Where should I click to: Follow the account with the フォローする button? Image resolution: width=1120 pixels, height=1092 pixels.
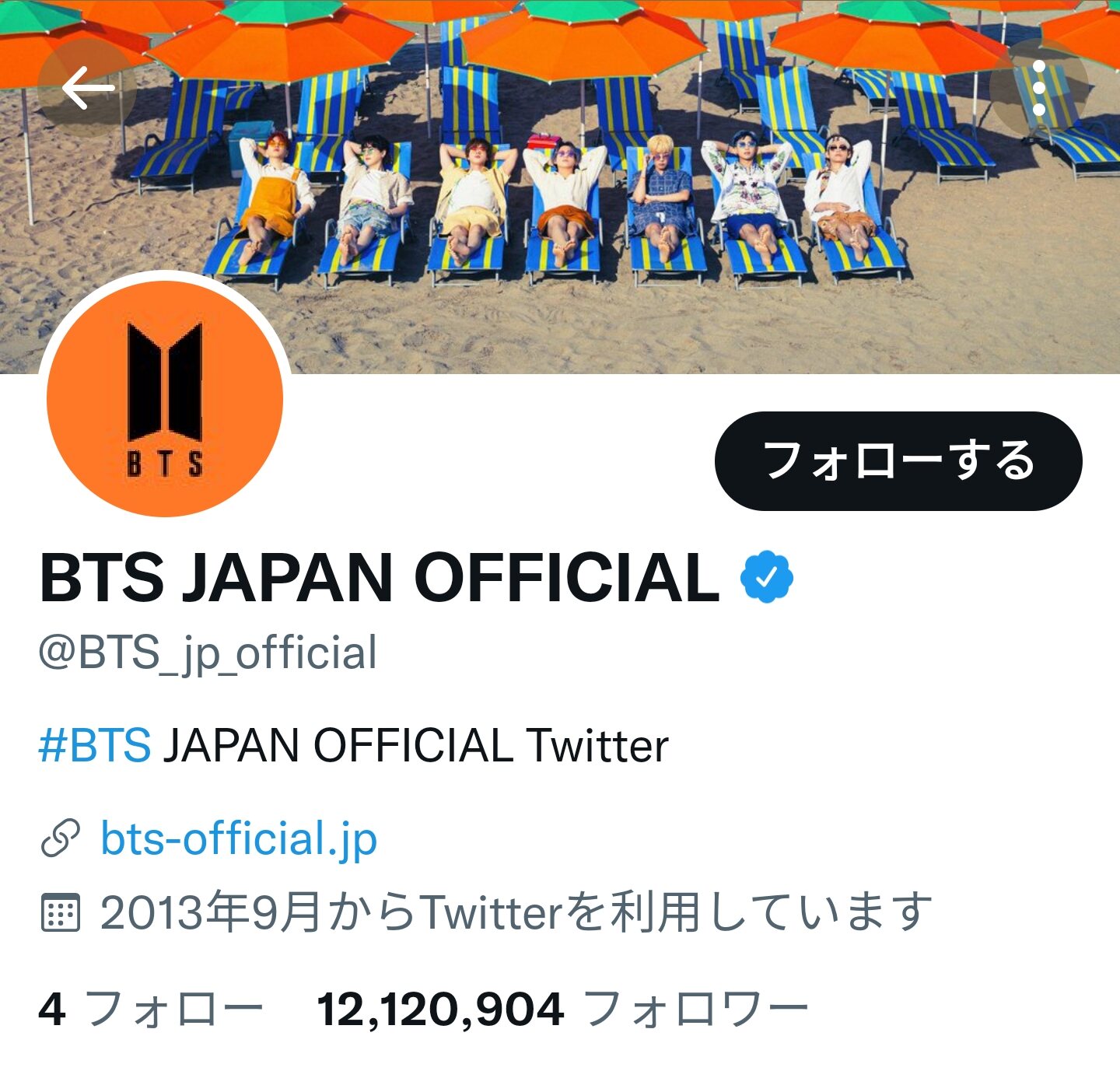tap(898, 461)
